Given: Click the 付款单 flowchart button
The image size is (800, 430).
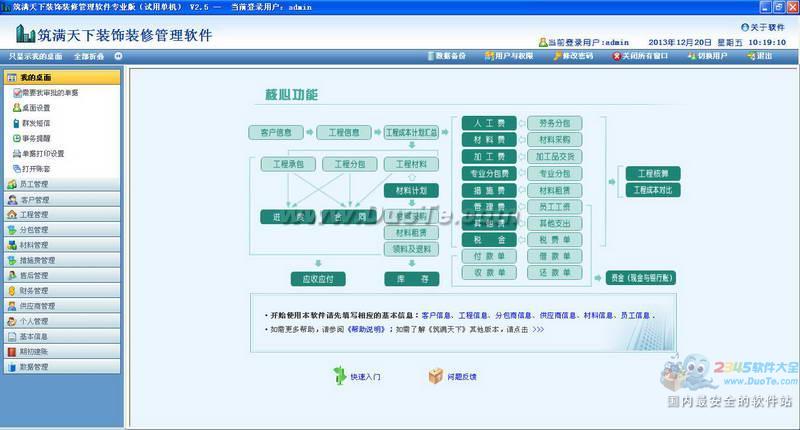Looking at the screenshot, I should (x=489, y=256).
